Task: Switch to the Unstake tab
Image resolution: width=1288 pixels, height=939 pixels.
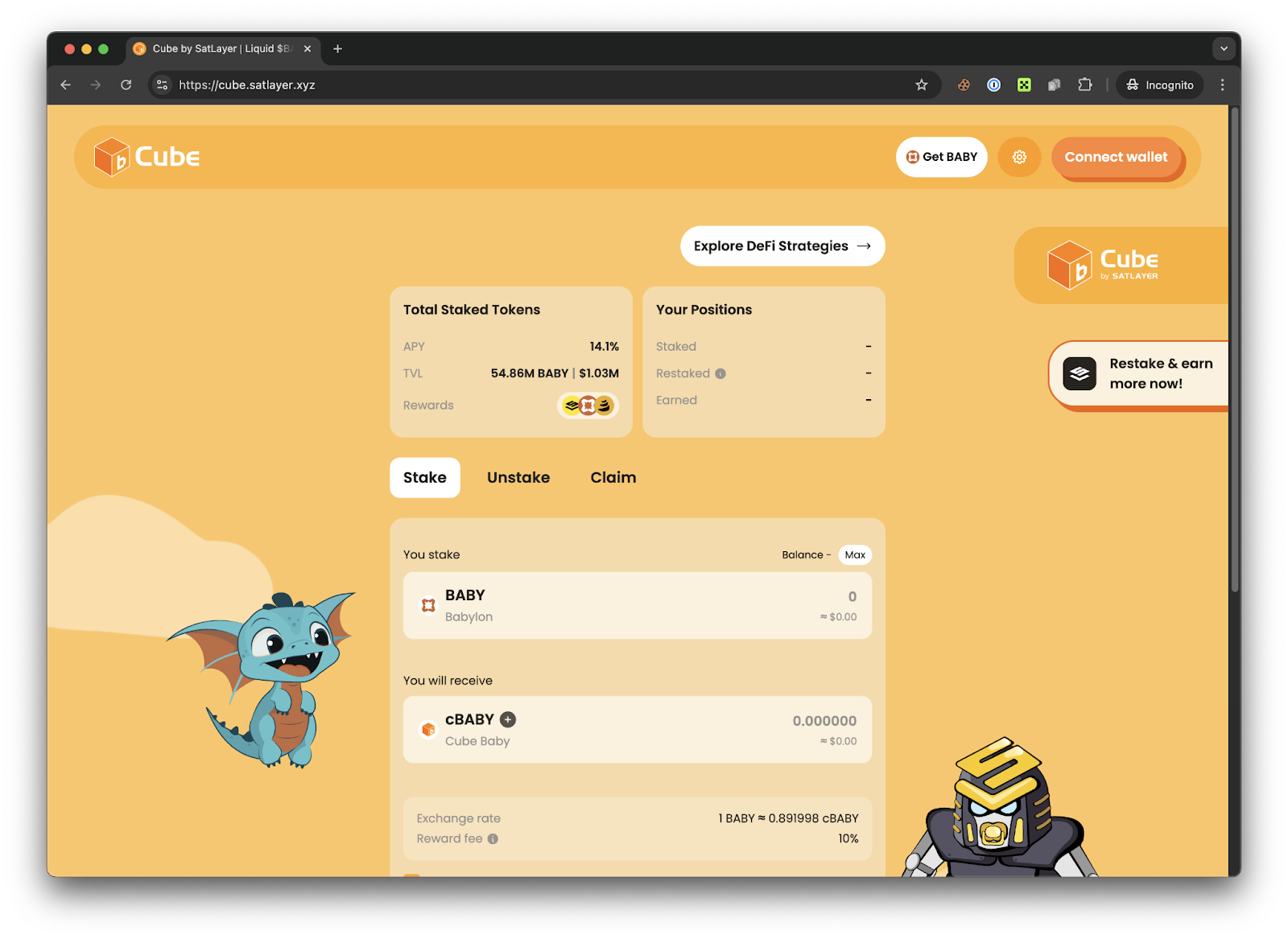Action: click(518, 477)
